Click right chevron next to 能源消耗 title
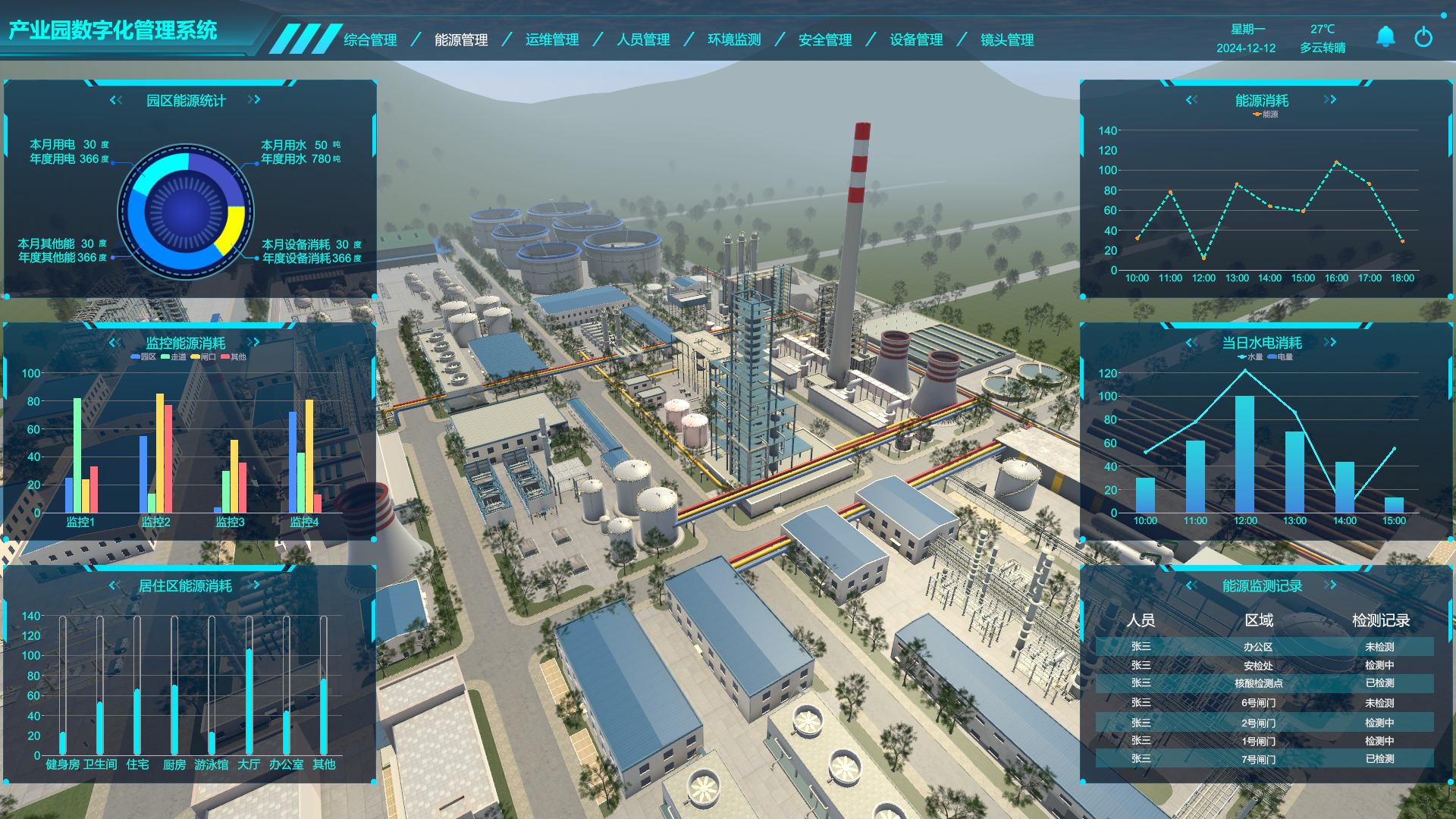1456x819 pixels. (1330, 100)
